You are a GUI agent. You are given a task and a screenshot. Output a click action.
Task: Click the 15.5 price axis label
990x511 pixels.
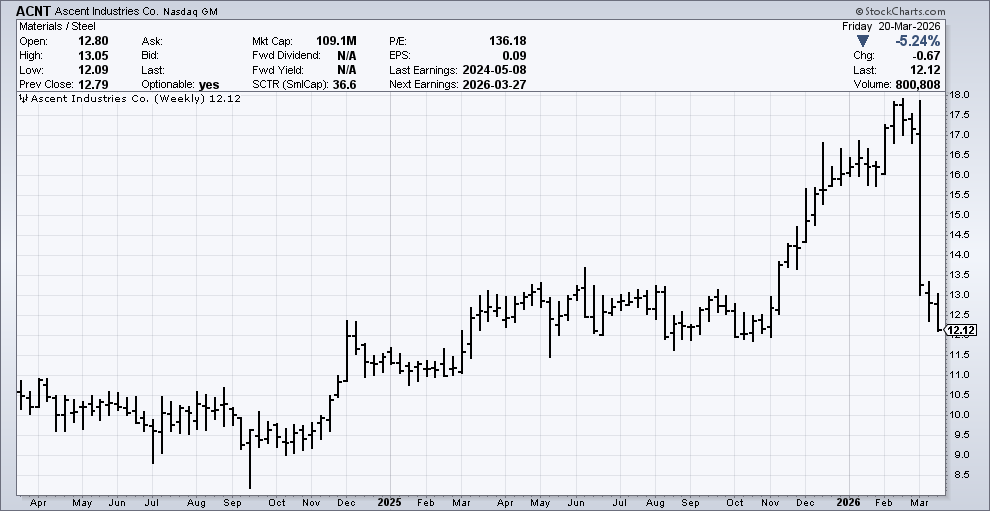[960, 195]
